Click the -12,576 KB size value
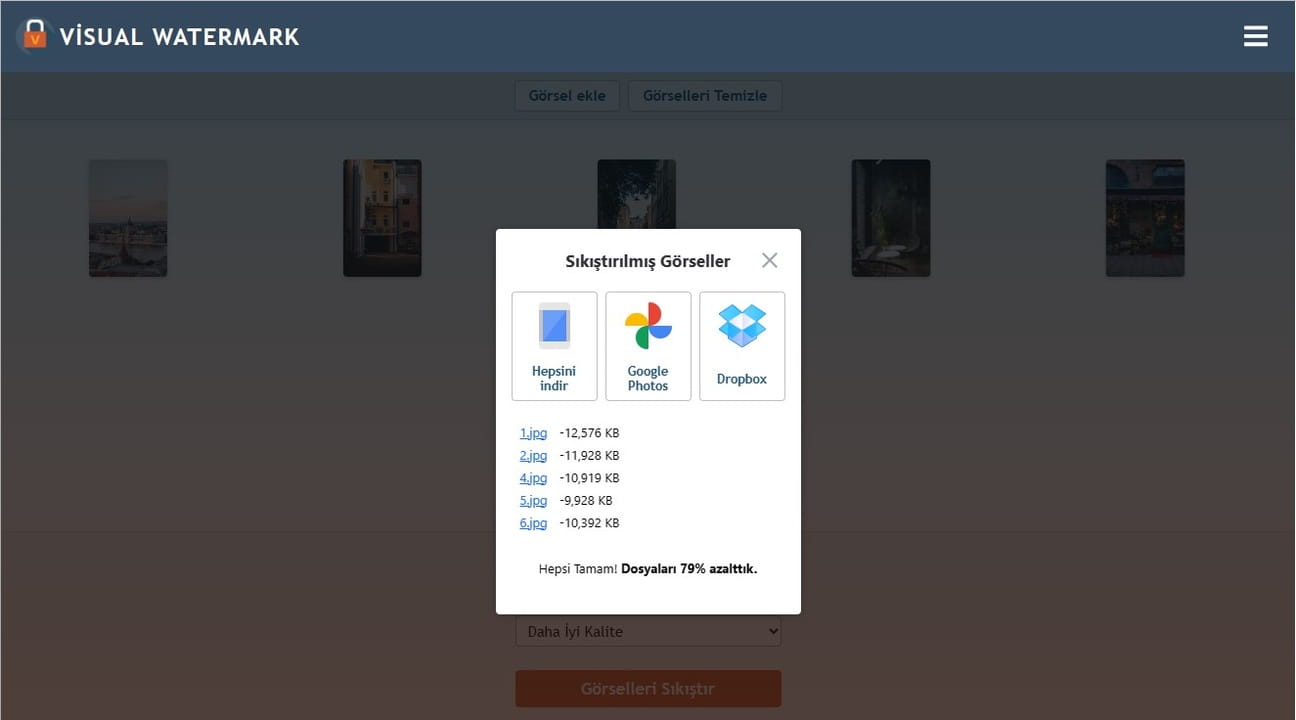The height and width of the screenshot is (720, 1296). tap(589, 433)
